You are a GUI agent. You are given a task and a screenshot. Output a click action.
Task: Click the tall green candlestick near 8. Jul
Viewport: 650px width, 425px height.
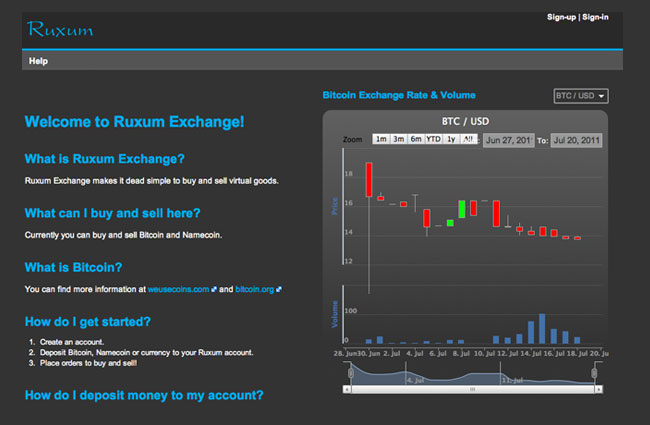[x=461, y=209]
